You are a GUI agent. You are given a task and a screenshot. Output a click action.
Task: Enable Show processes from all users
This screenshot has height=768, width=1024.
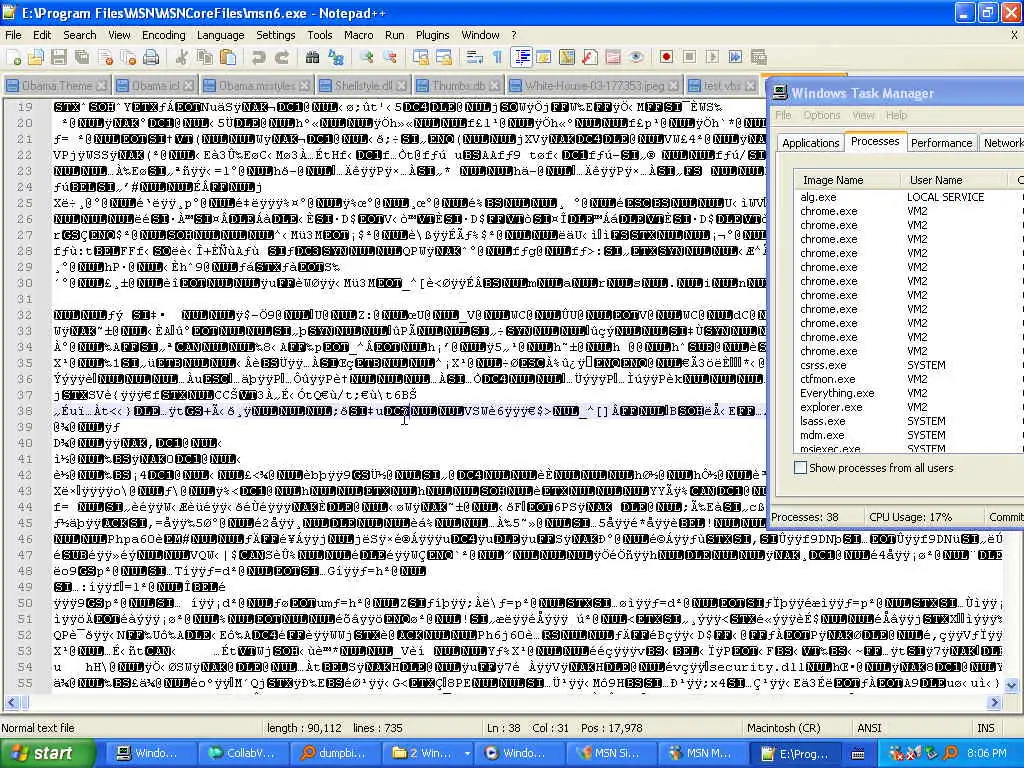coord(800,468)
